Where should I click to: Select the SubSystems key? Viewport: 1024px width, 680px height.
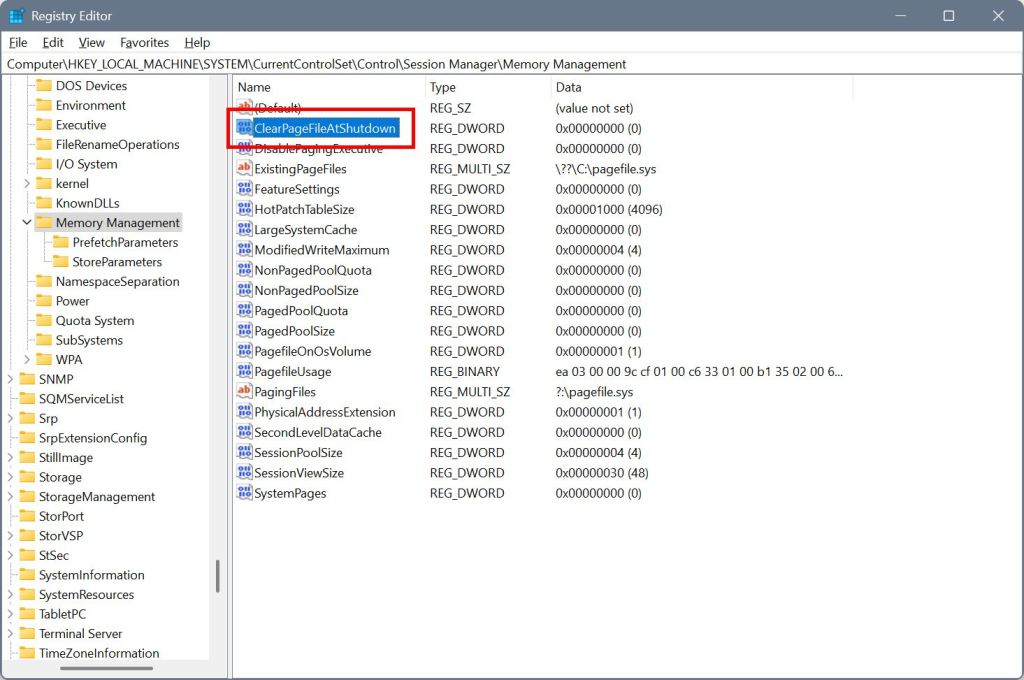[89, 340]
